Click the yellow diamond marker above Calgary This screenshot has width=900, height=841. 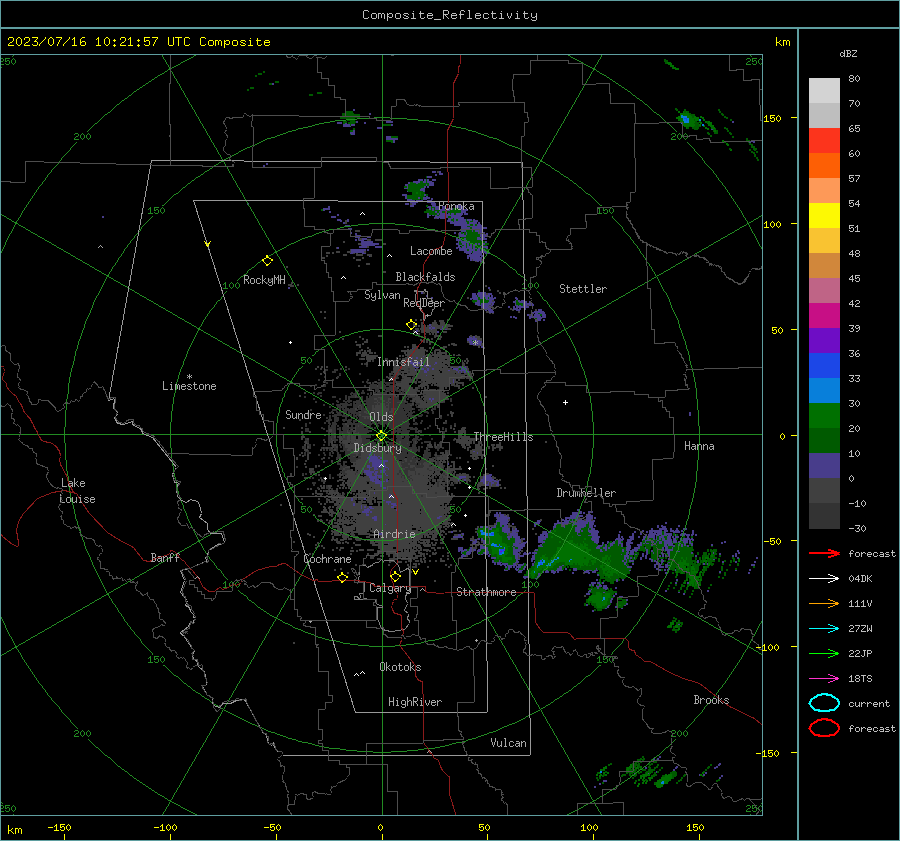(395, 576)
